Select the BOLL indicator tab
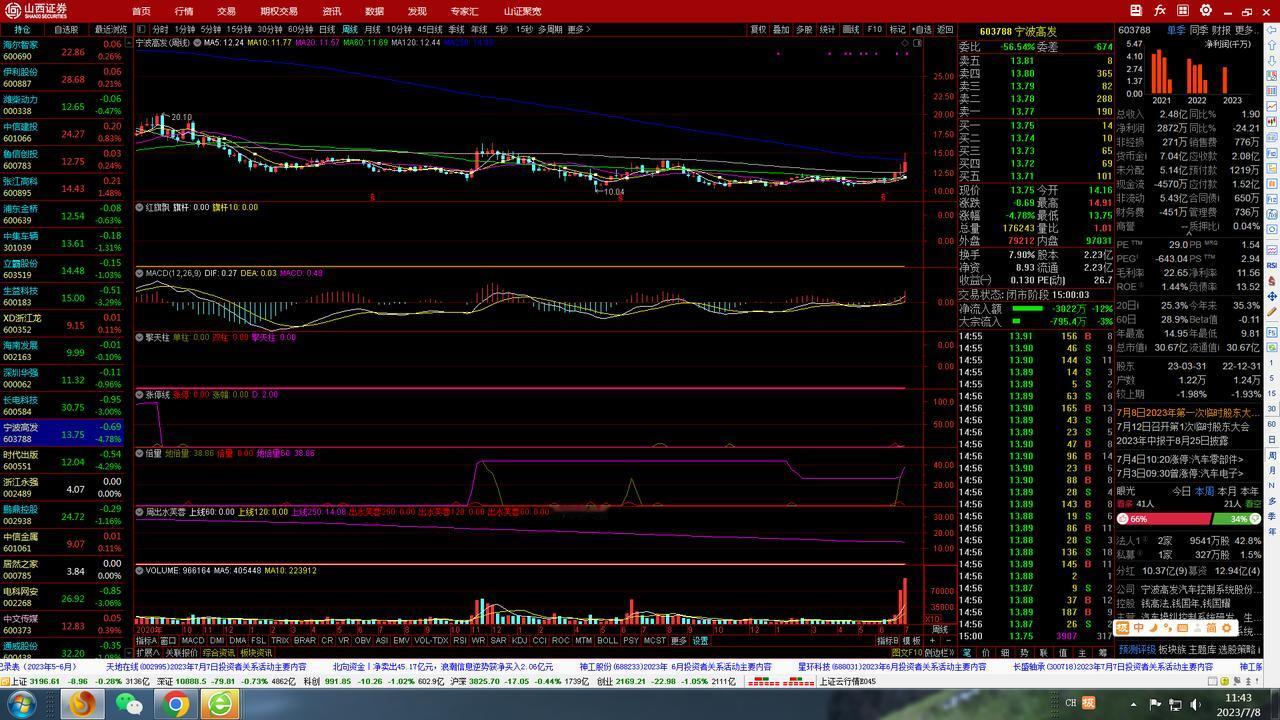Image resolution: width=1280 pixels, height=720 pixels. click(607, 641)
